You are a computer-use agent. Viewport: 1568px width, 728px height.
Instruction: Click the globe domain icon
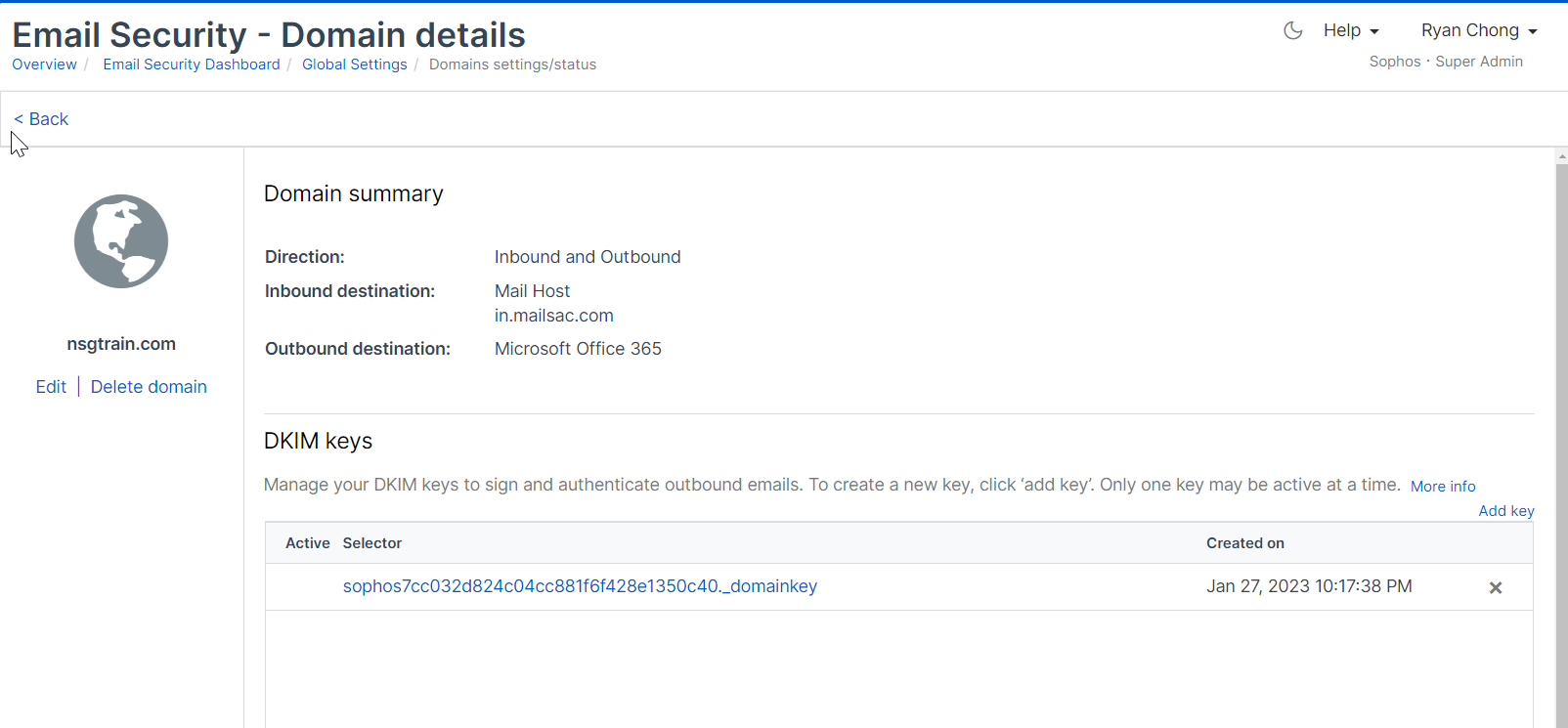click(121, 241)
